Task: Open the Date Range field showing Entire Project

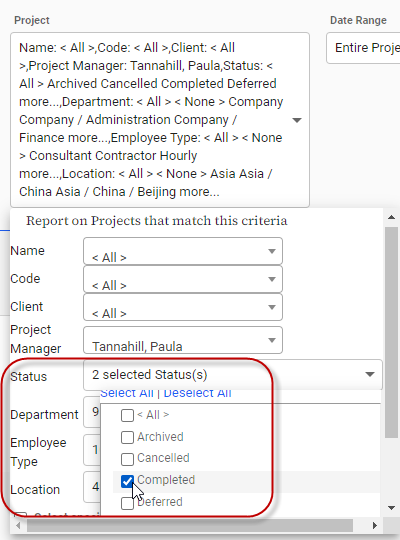Action: coord(363,48)
